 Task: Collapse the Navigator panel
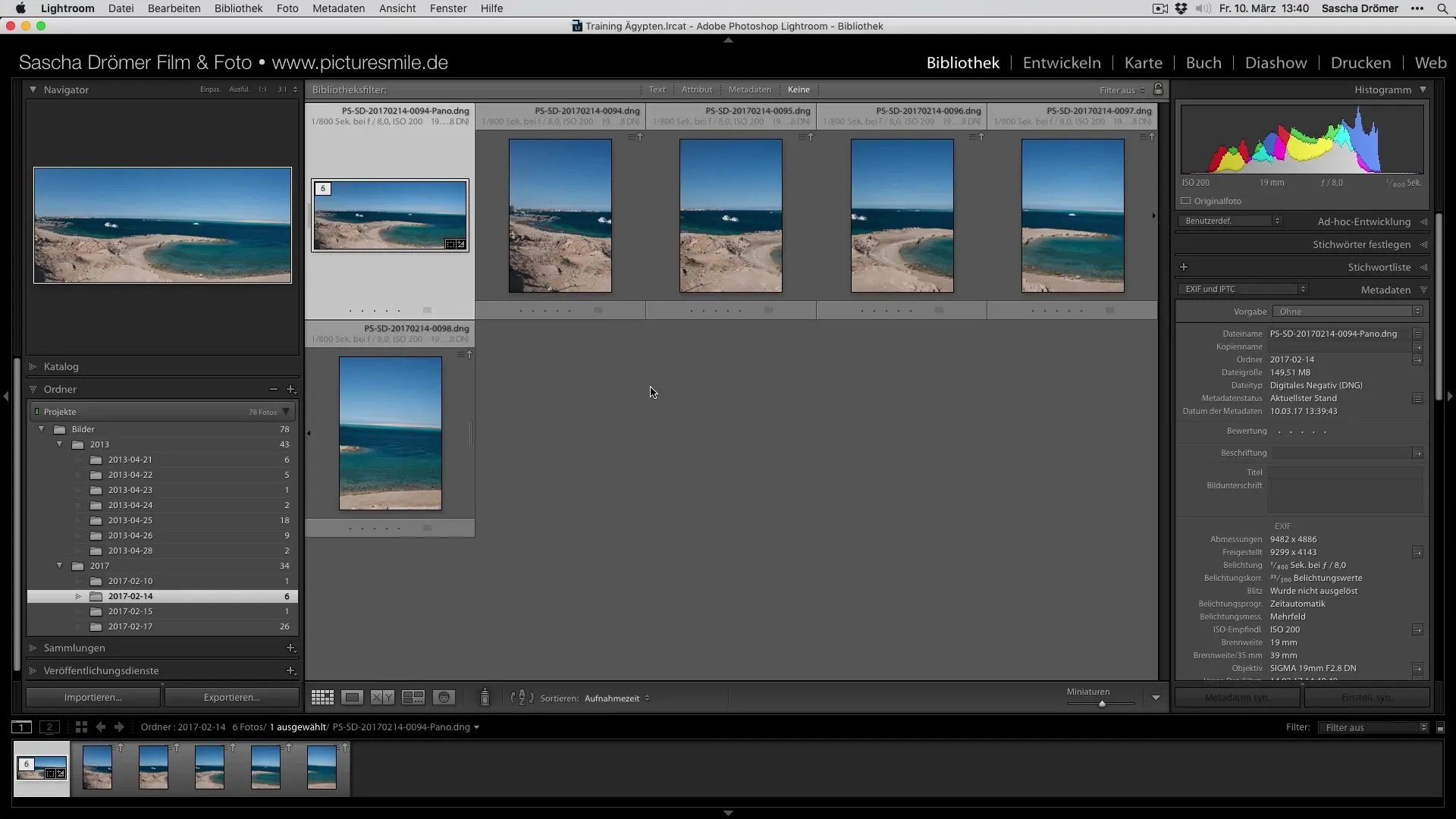pos(33,89)
